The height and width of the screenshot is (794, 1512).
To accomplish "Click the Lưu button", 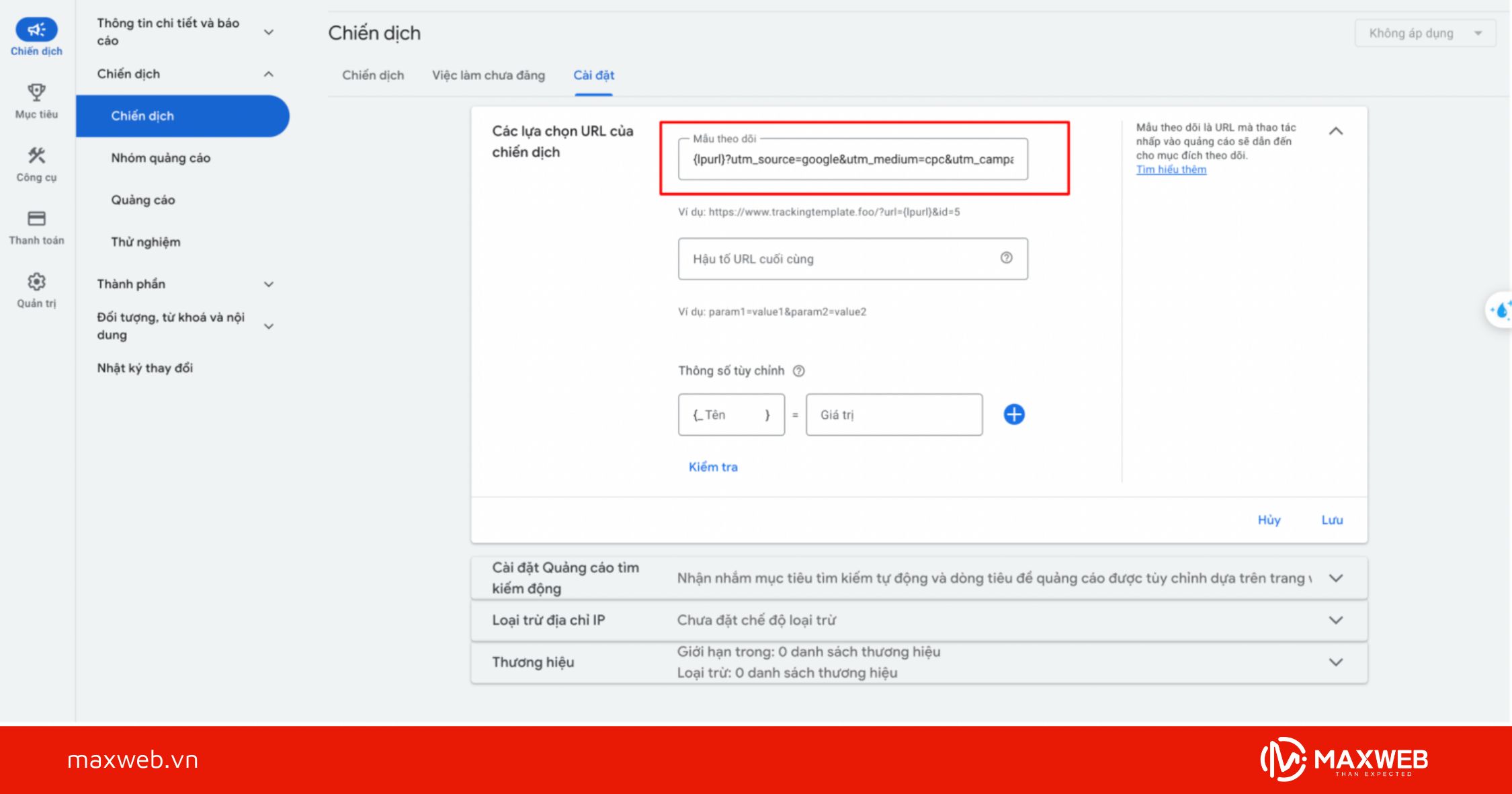I will click(x=1332, y=520).
